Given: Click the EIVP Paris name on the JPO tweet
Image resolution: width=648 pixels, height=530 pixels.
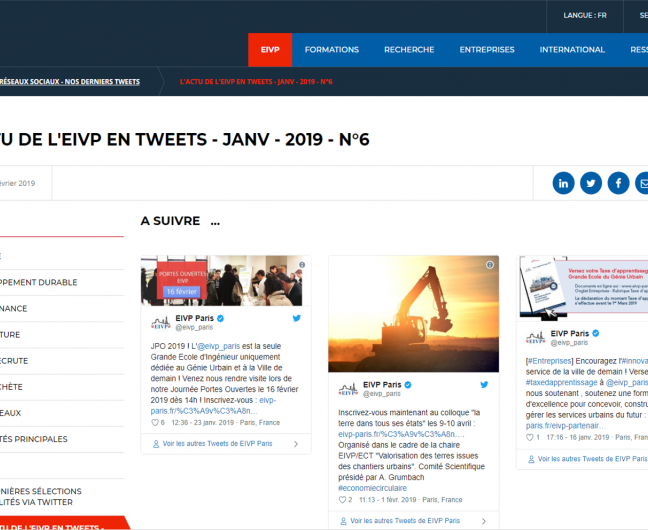Looking at the screenshot, I should click(194, 318).
